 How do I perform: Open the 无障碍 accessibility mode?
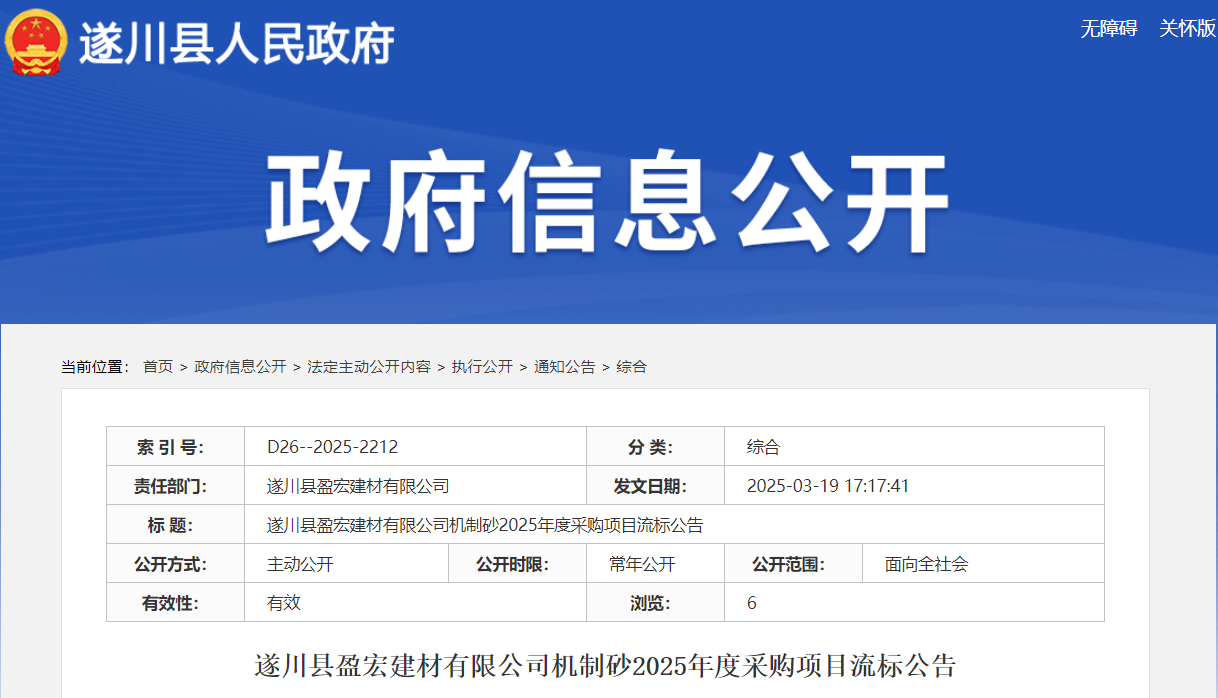(x=1108, y=28)
